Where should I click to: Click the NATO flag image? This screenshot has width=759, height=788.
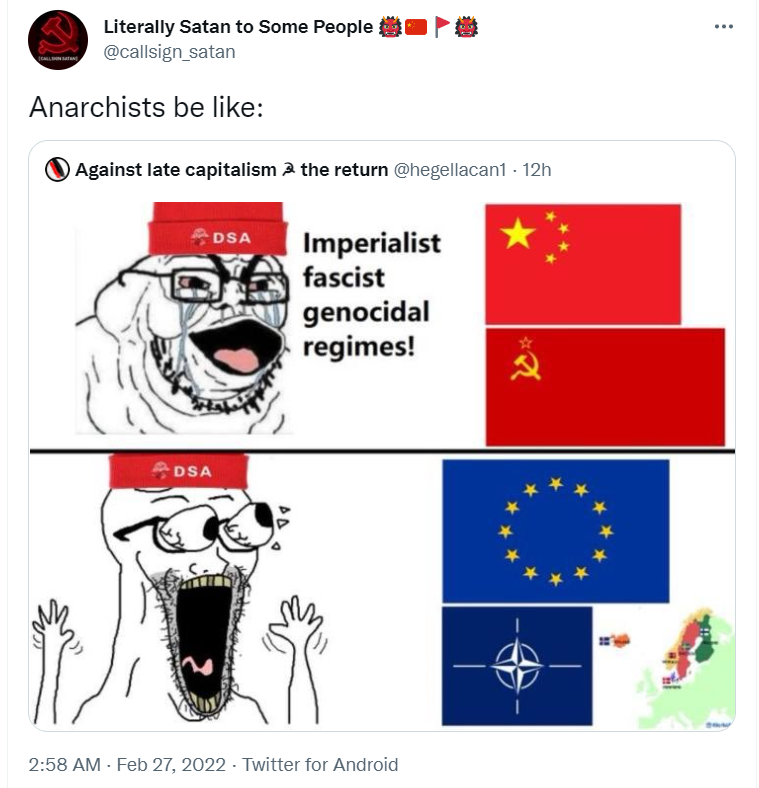pos(517,666)
